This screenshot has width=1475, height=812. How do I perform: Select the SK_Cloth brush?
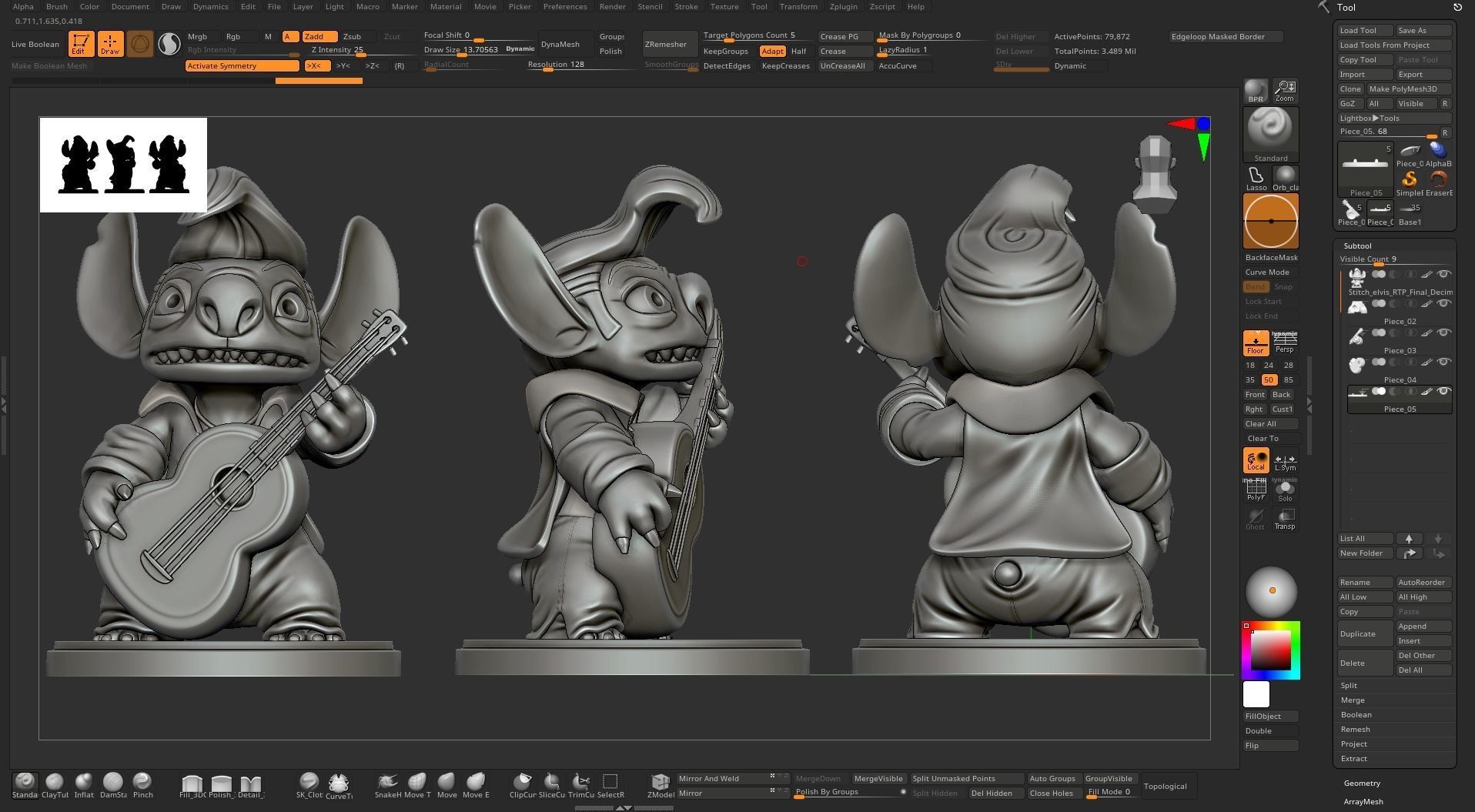pyautogui.click(x=309, y=785)
